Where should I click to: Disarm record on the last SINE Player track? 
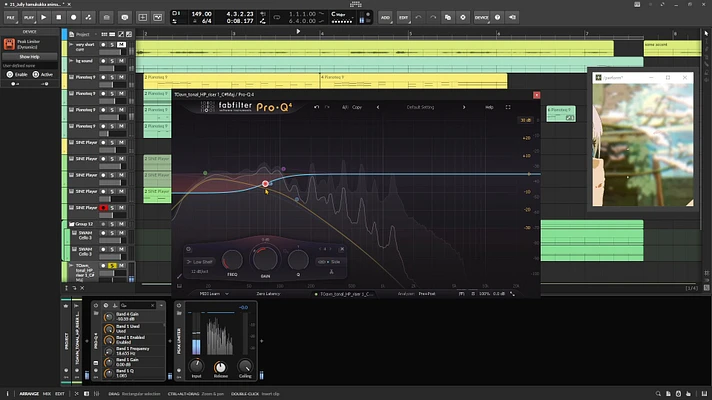(x=104, y=208)
